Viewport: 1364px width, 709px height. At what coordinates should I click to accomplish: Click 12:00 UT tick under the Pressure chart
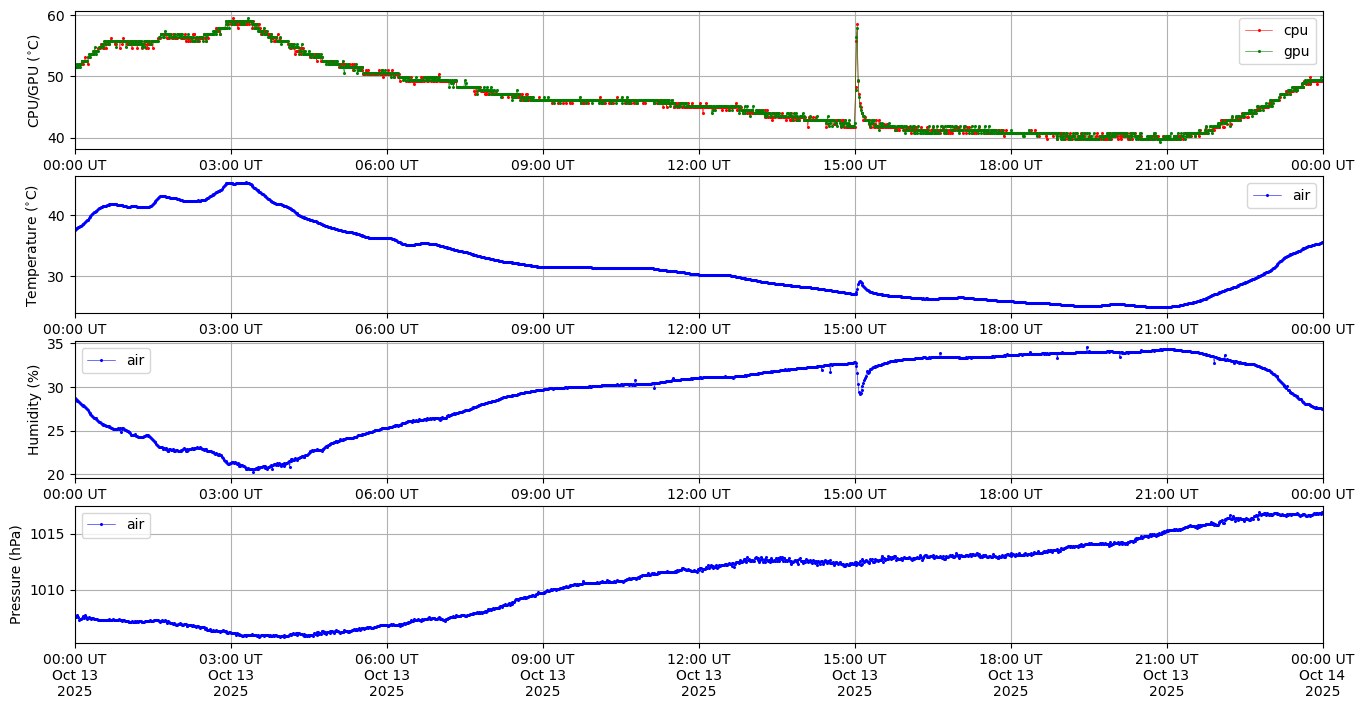pos(698,658)
